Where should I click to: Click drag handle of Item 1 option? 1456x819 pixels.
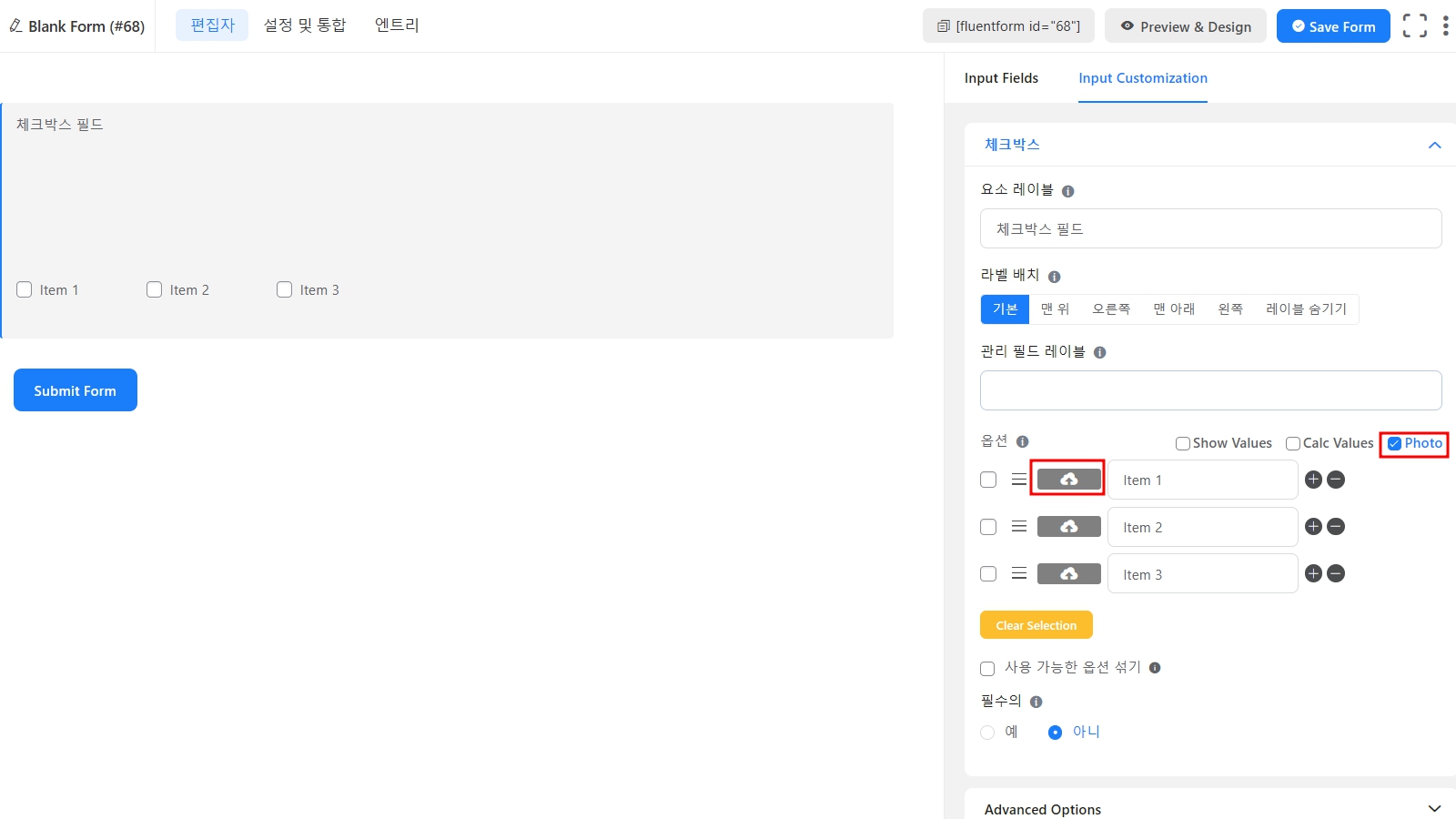click(x=1019, y=480)
